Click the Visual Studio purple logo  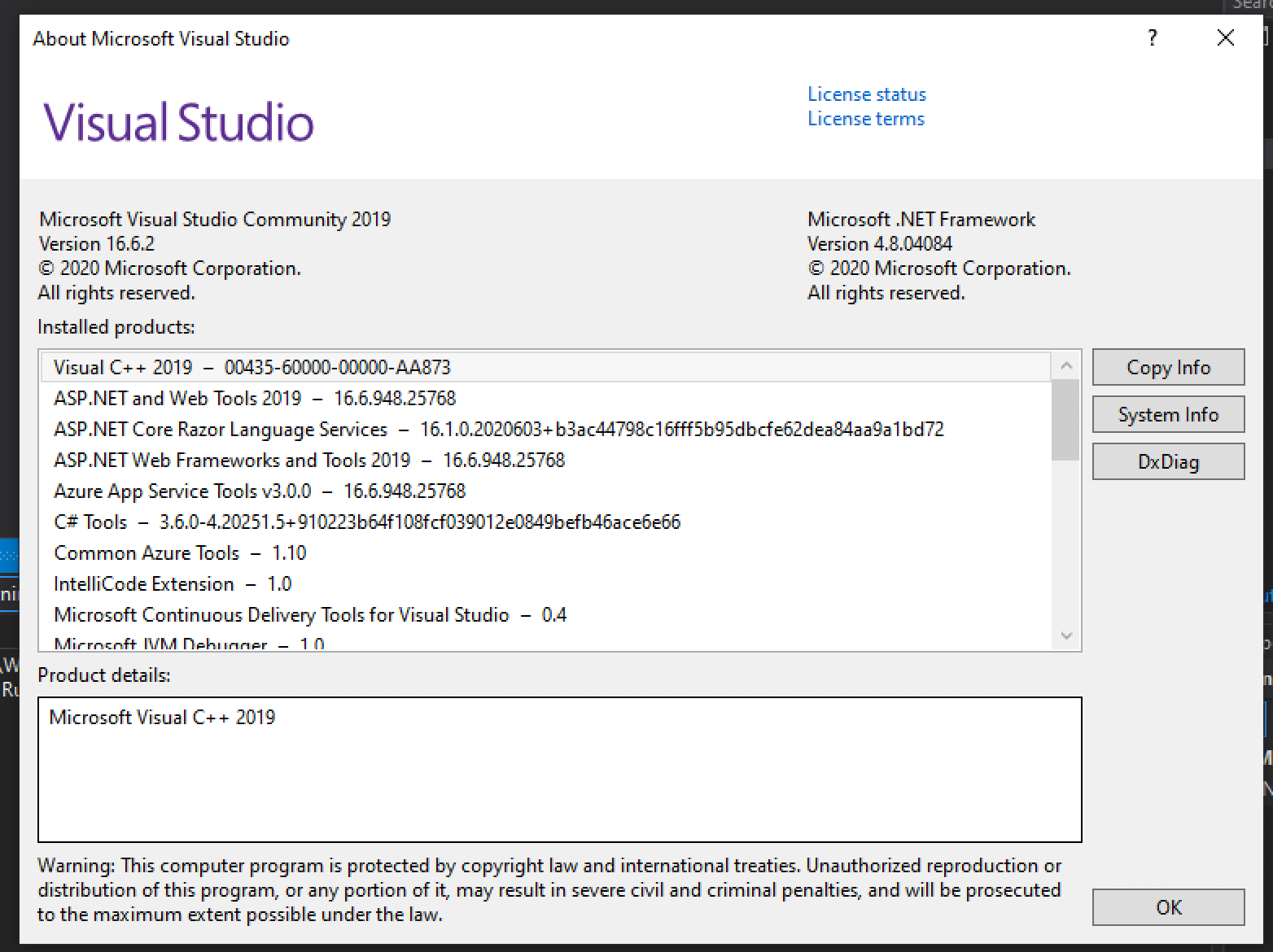click(x=177, y=122)
